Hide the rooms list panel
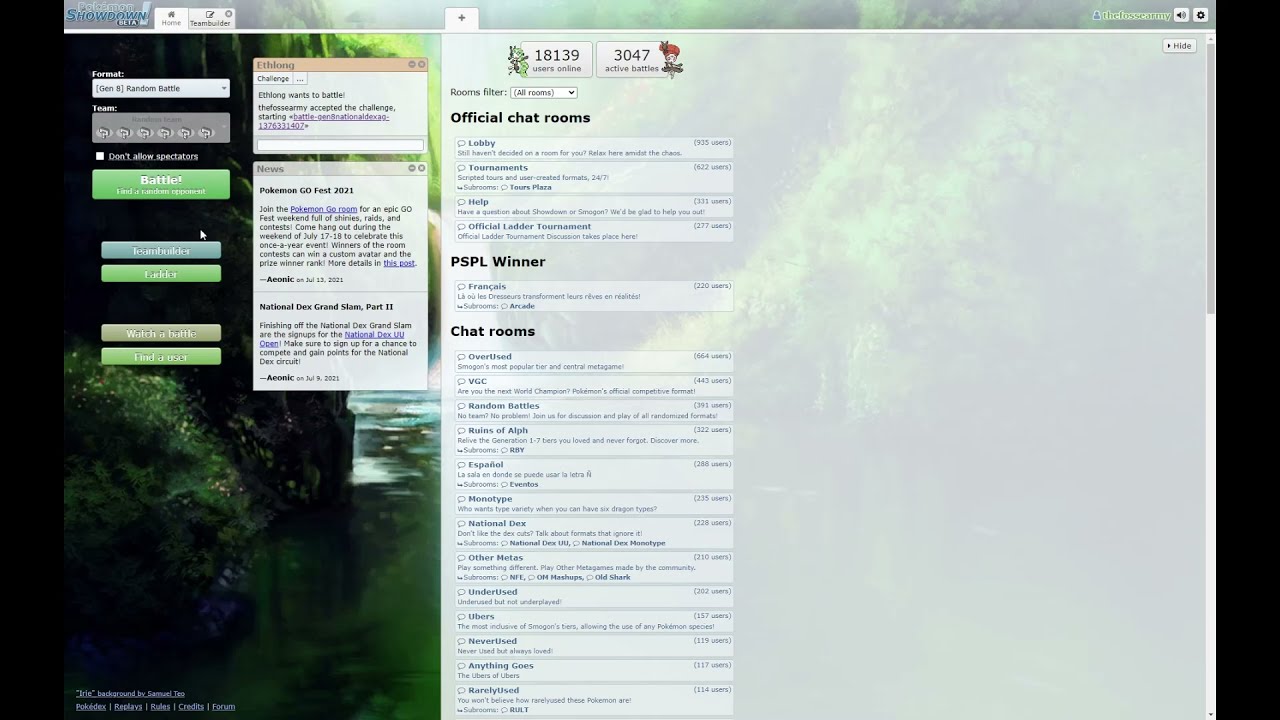This screenshot has height=720, width=1280. (x=1179, y=46)
